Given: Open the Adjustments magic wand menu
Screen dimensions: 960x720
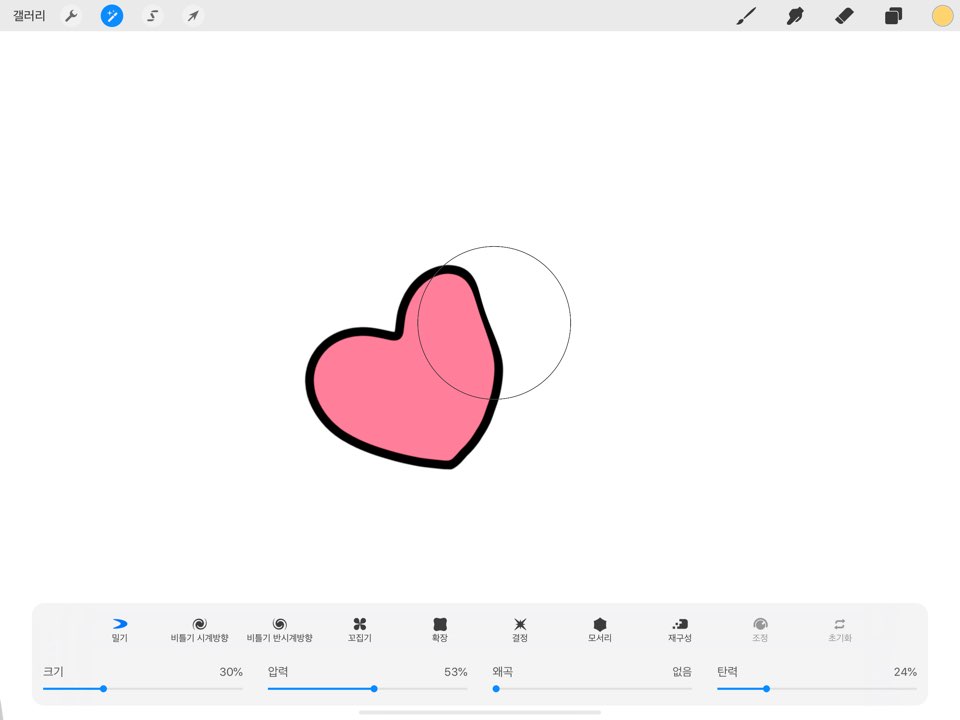Looking at the screenshot, I should point(111,16).
